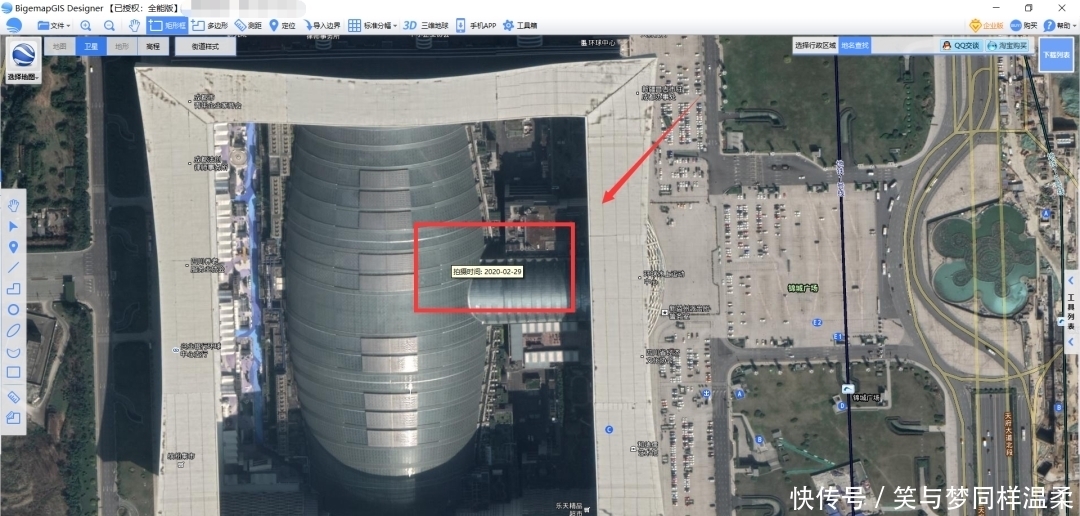Viewport: 1080px width, 516px height.
Task: Click the 淘宝购买 Taobao purchase button
Action: pos(1007,45)
